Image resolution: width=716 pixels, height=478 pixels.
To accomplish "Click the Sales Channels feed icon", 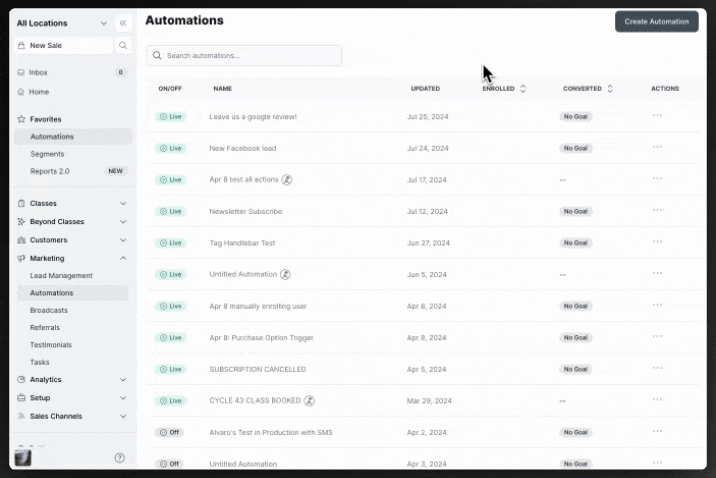I will [x=21, y=416].
